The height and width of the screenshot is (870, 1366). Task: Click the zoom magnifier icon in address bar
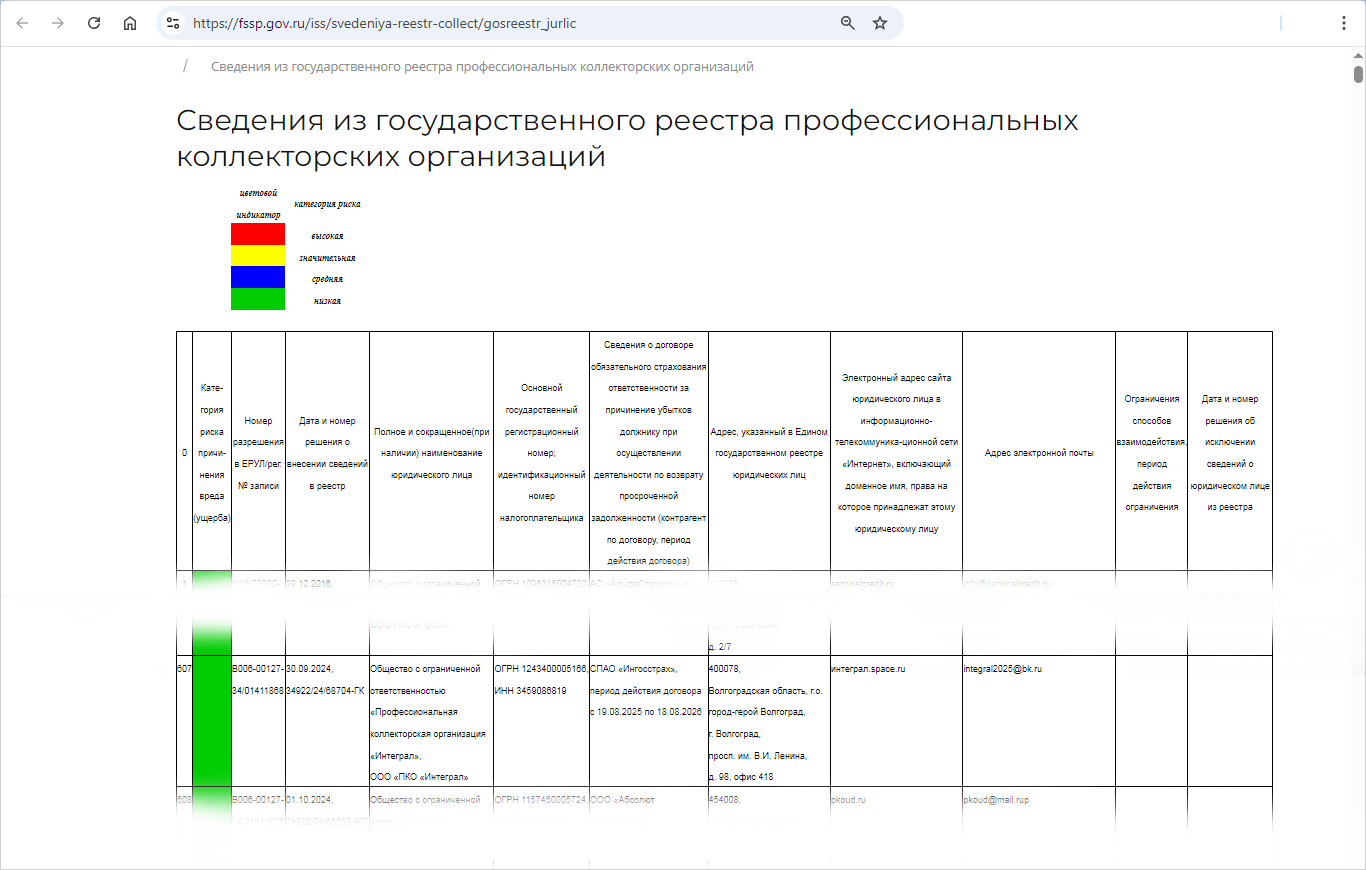[847, 23]
